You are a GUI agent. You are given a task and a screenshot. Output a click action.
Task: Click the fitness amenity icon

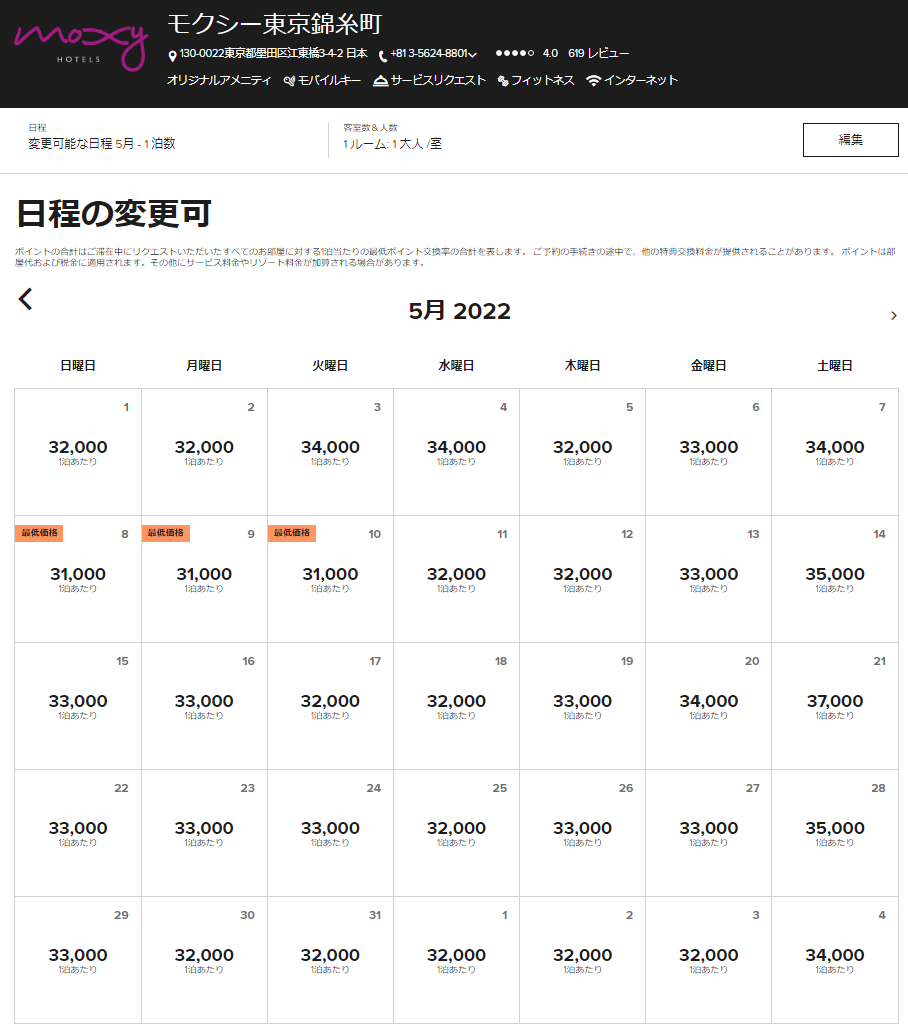pos(503,81)
